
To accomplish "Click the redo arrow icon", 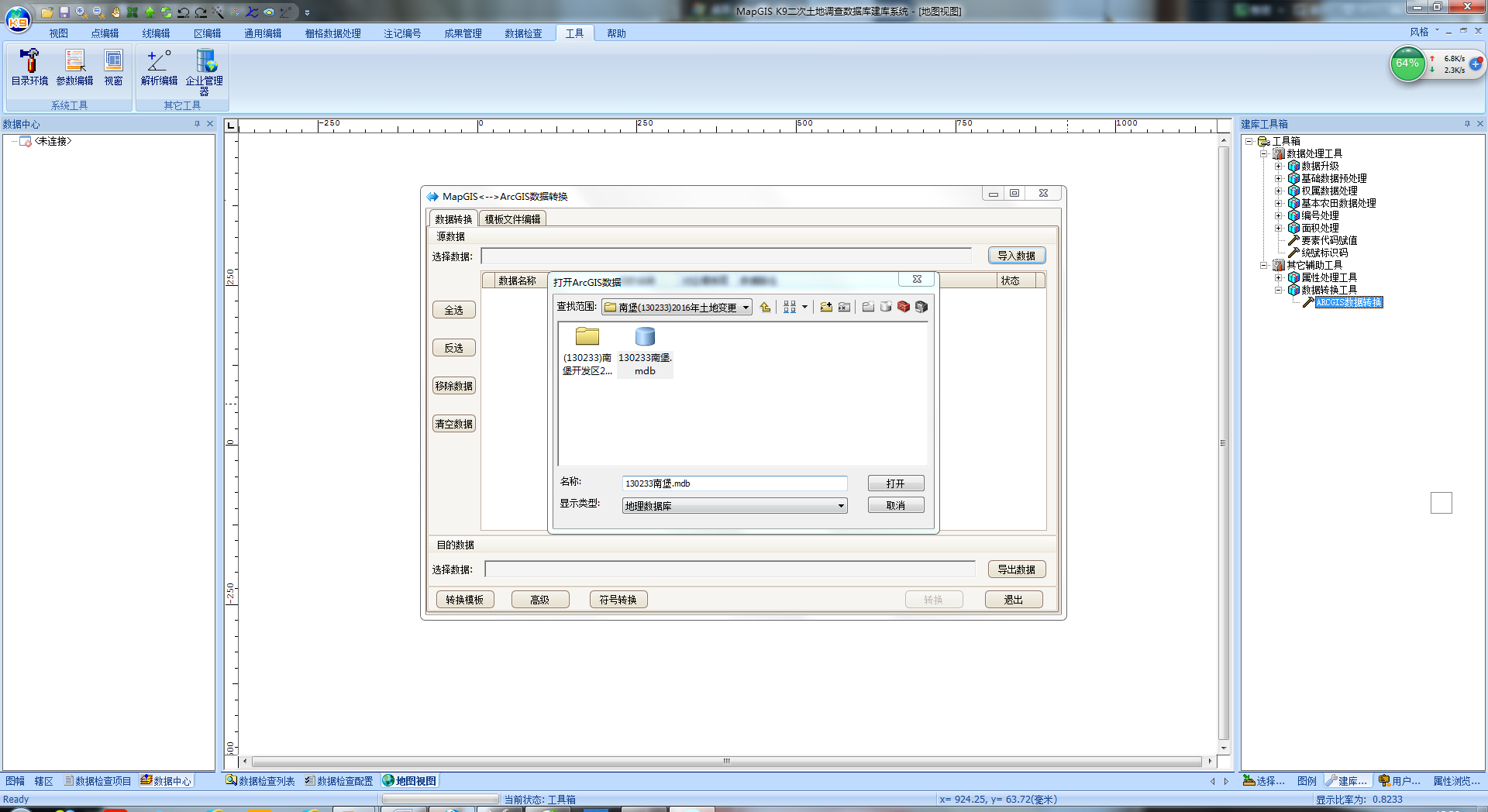I will click(201, 12).
